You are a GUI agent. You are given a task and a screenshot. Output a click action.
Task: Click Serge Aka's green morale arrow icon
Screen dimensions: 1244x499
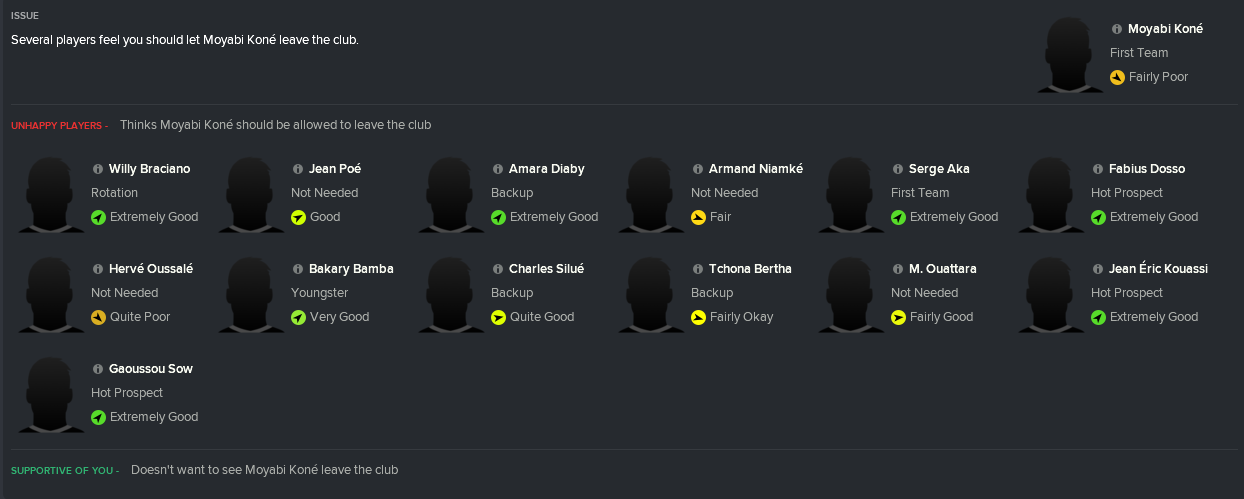click(898, 217)
